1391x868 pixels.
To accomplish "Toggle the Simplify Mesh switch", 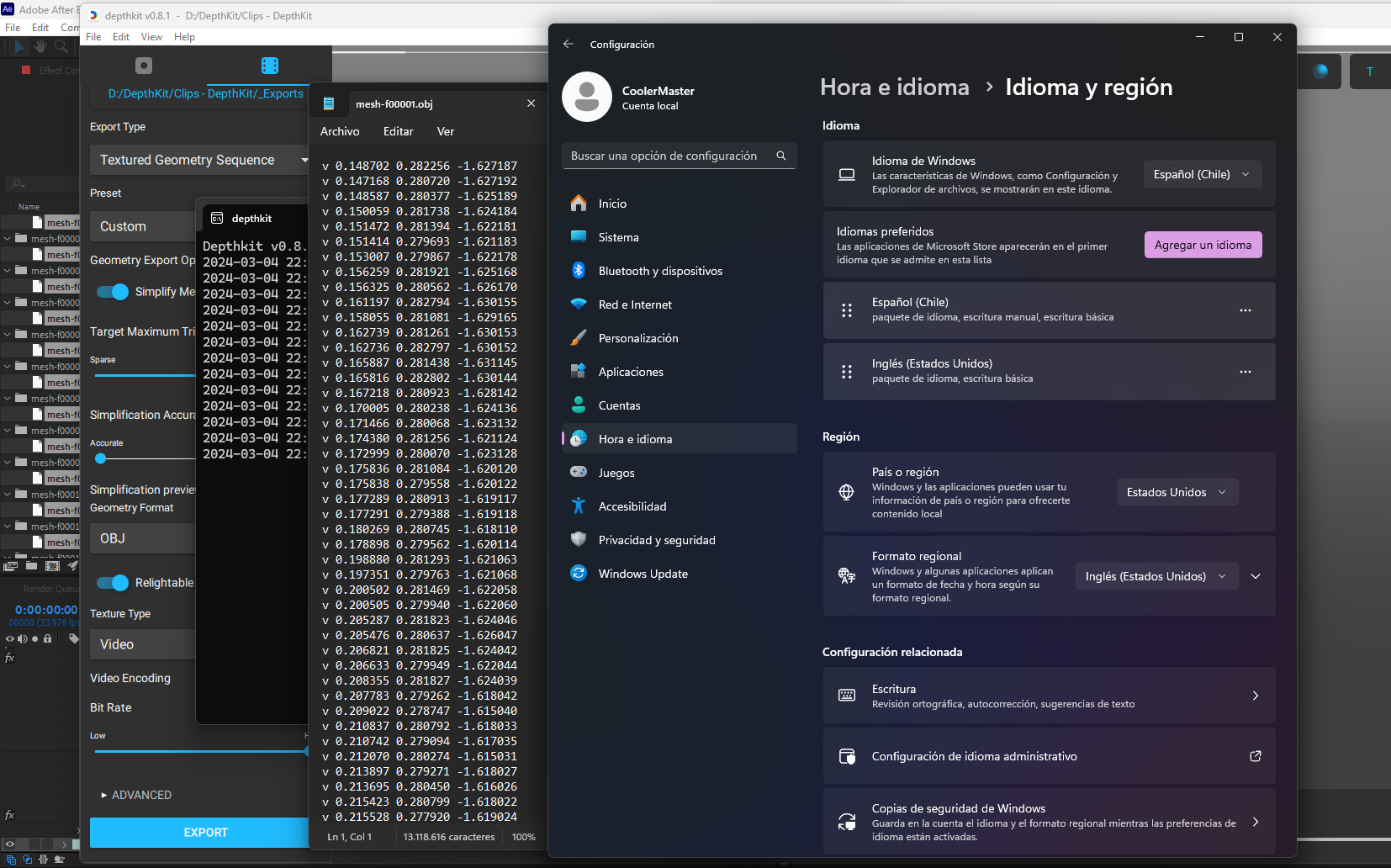I will tap(113, 292).
